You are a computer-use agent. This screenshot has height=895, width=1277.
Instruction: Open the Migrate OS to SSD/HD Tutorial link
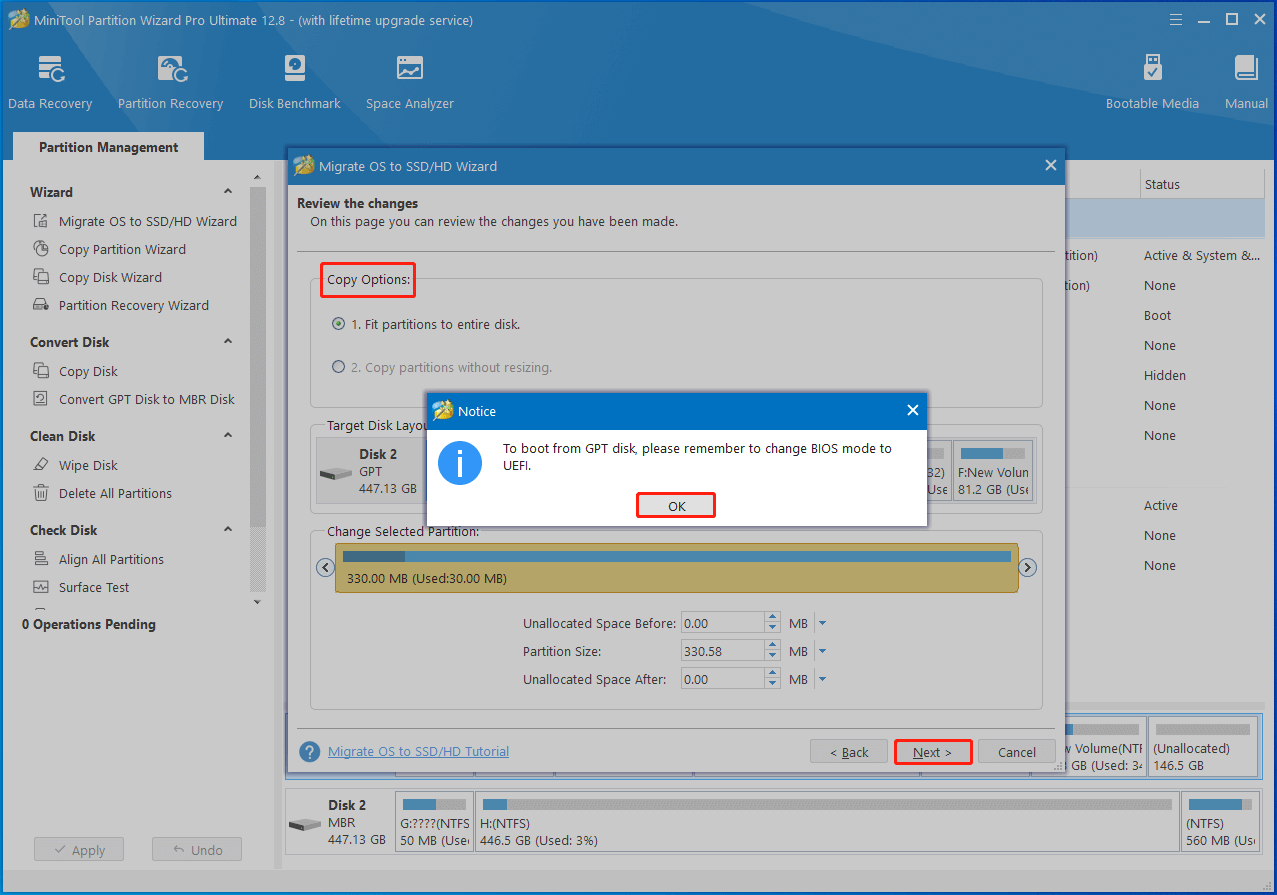click(x=418, y=751)
